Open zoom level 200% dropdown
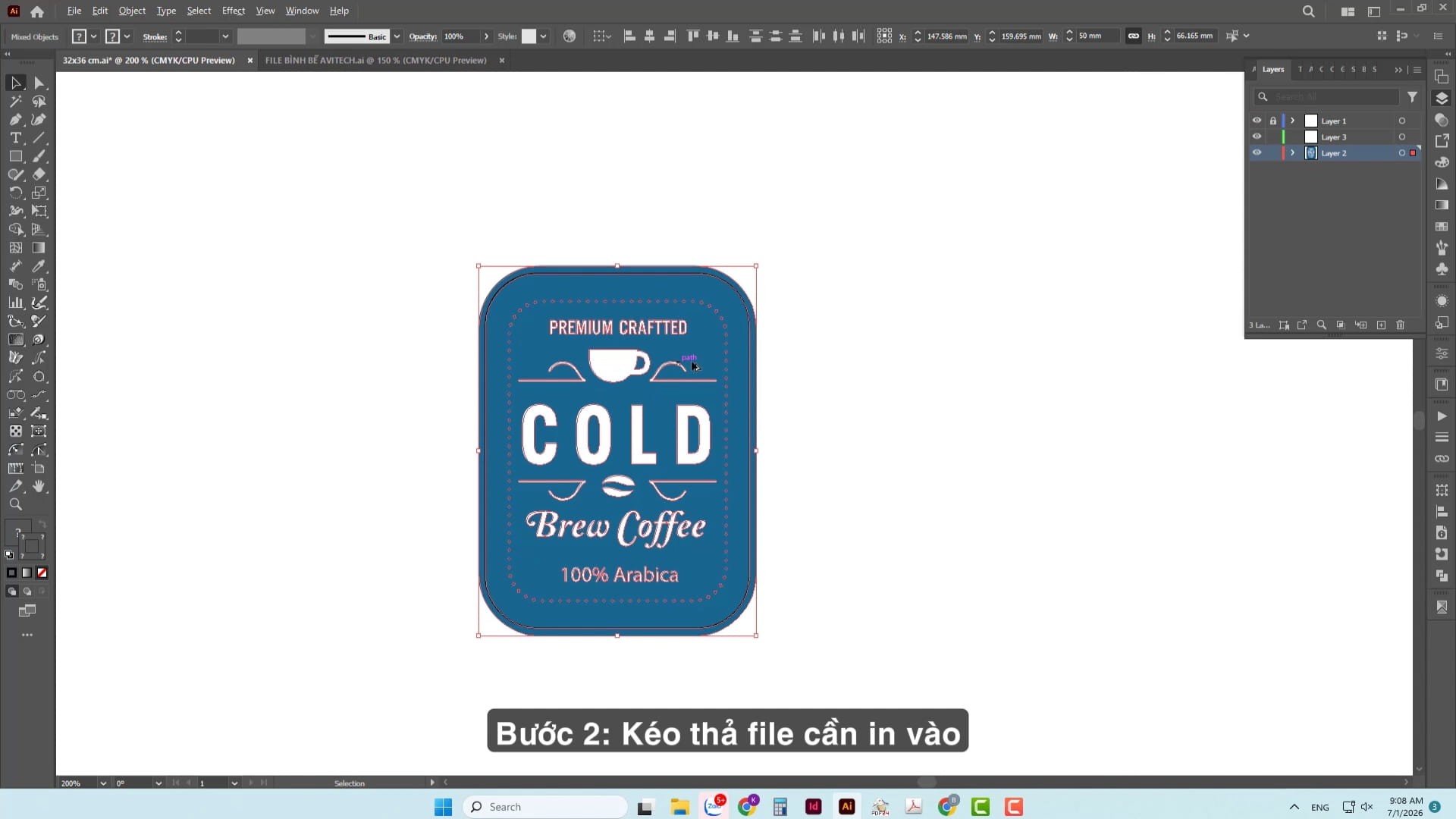 [103, 783]
